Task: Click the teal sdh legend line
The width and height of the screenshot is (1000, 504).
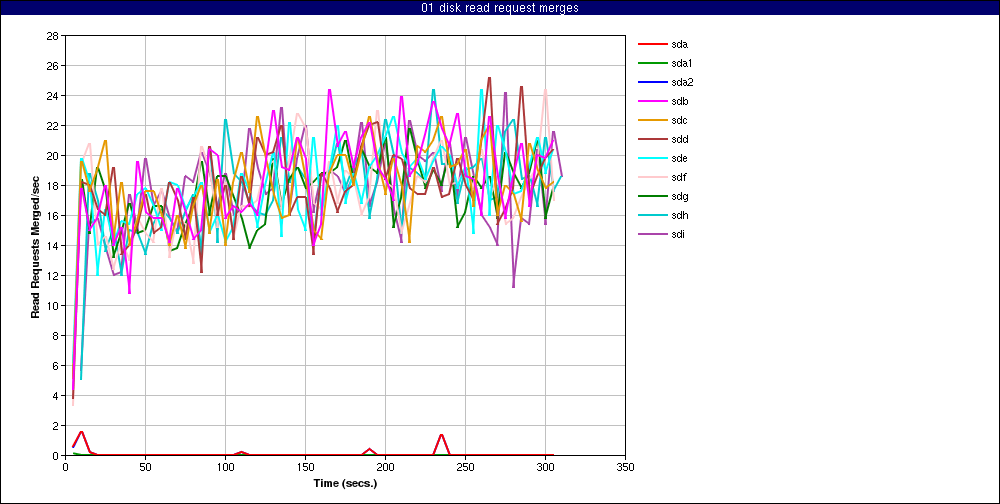Action: point(651,216)
